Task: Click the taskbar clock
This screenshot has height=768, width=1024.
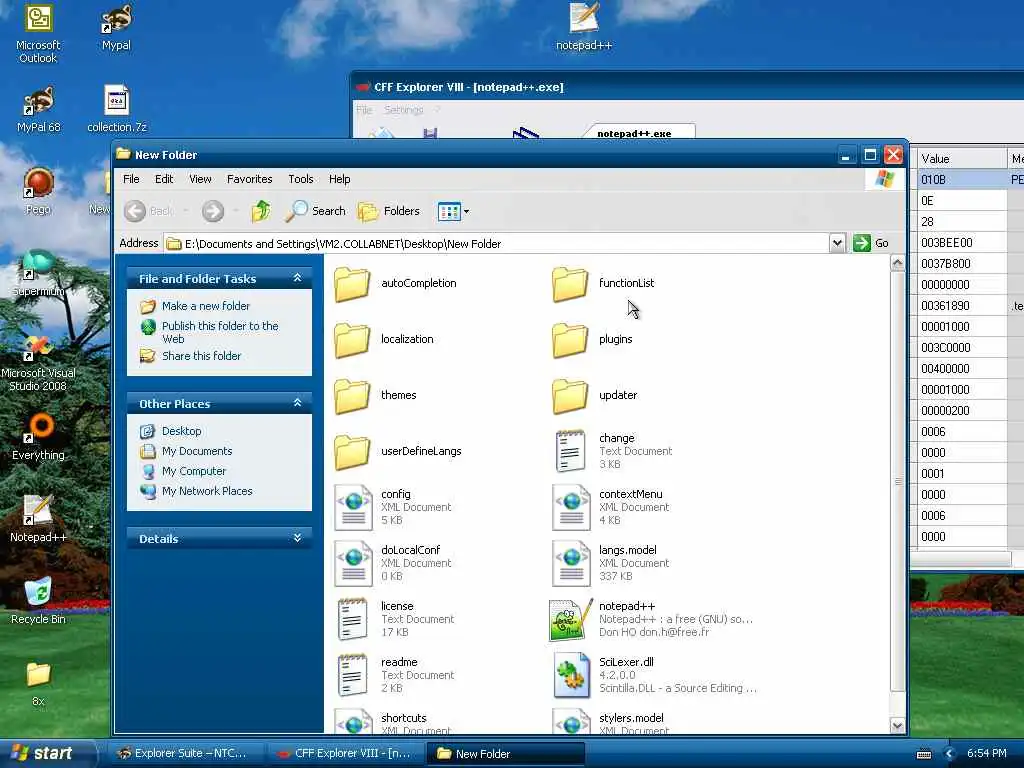Action: pyautogui.click(x=986, y=754)
